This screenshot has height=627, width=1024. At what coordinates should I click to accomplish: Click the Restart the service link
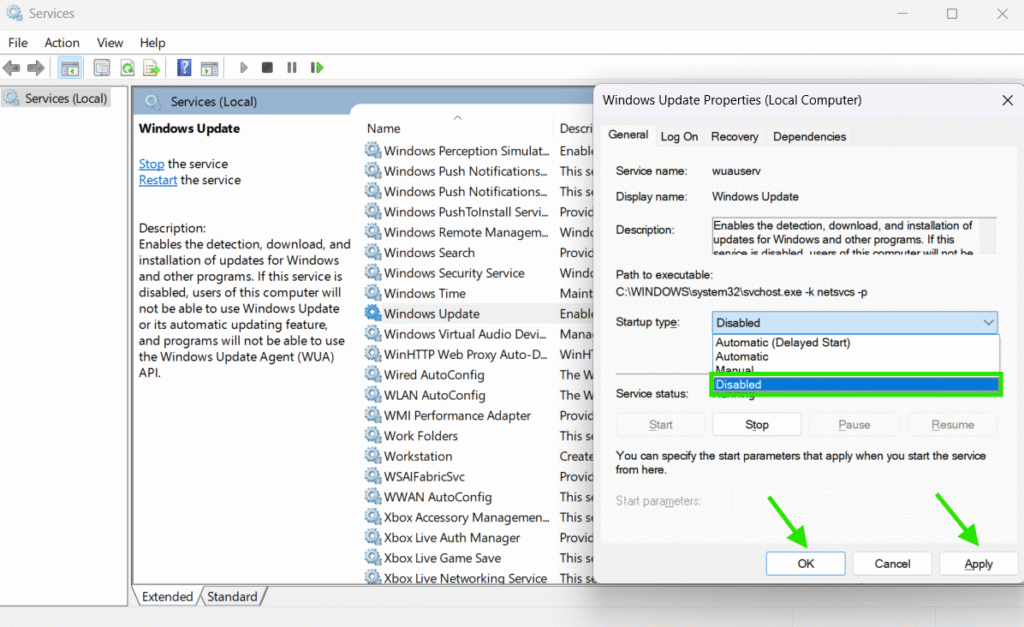click(x=158, y=180)
